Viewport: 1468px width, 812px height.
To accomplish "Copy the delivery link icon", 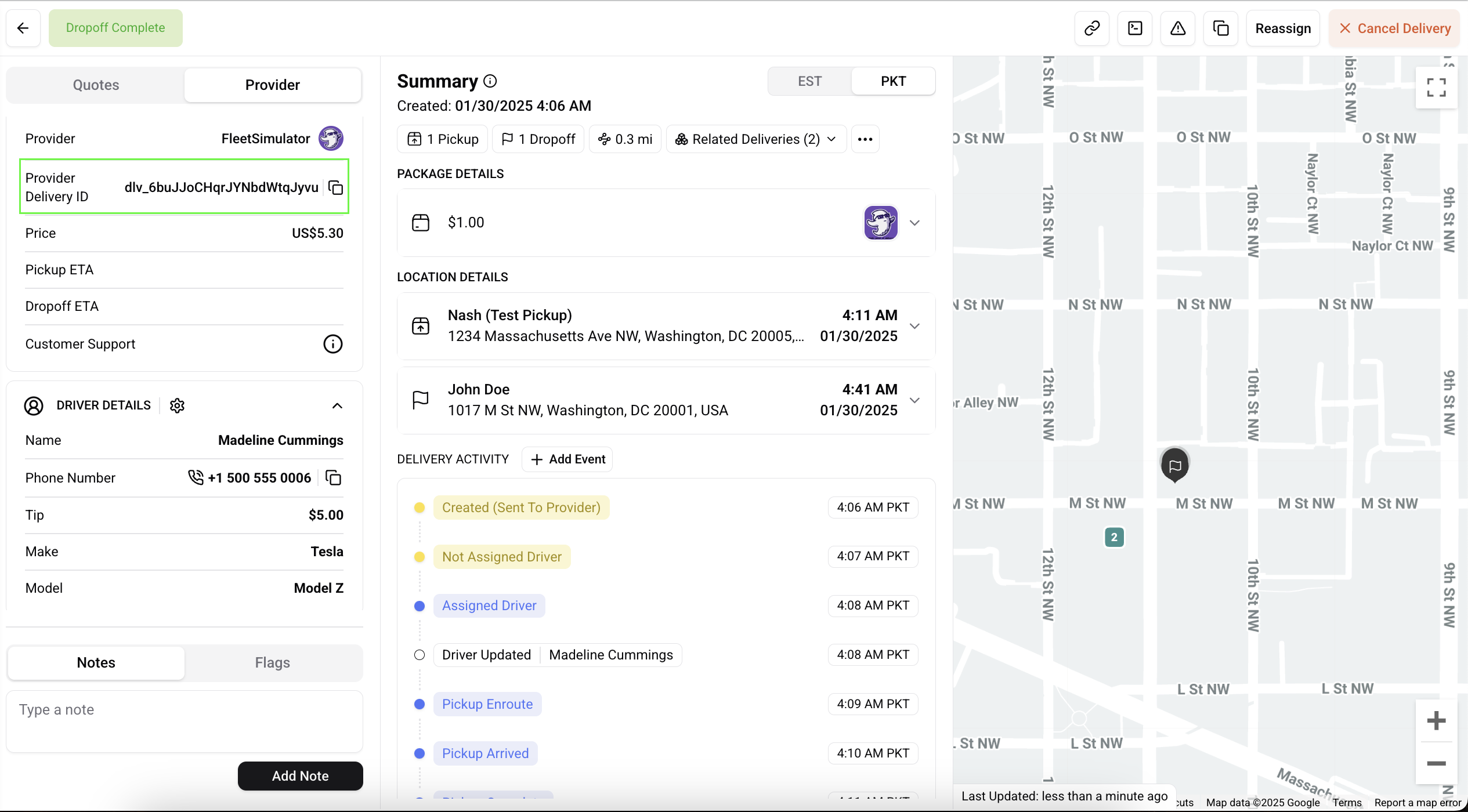I will coord(1092,28).
